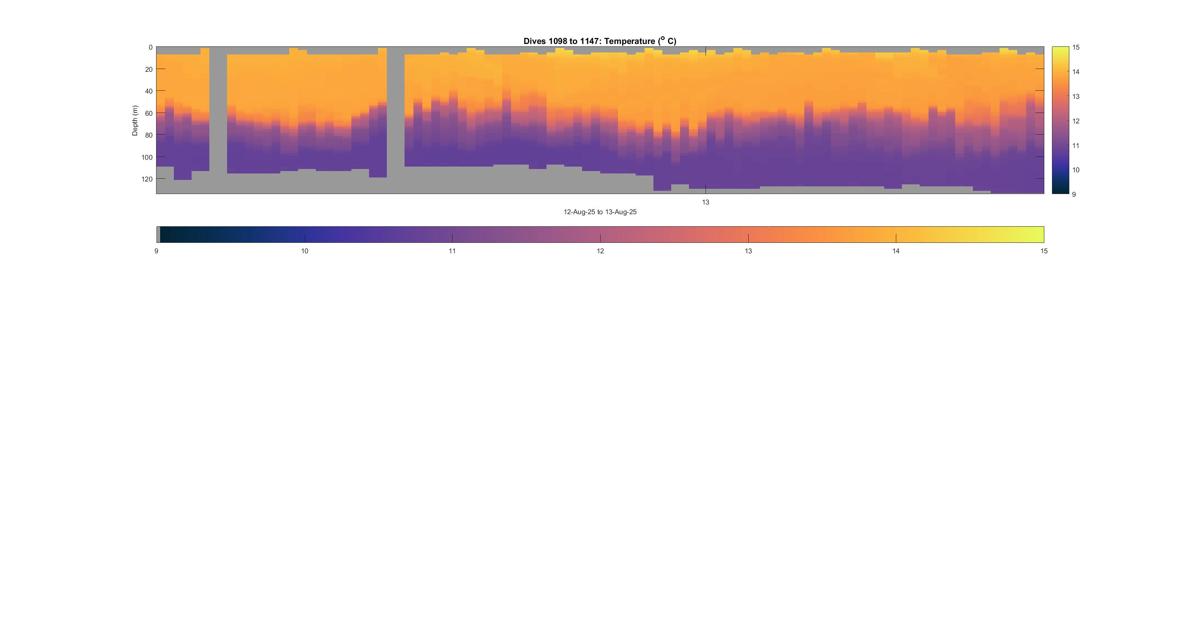Click the first gray data-gap column in the plot
Image resolution: width=1200 pixels, height=622 pixels.
click(218, 120)
